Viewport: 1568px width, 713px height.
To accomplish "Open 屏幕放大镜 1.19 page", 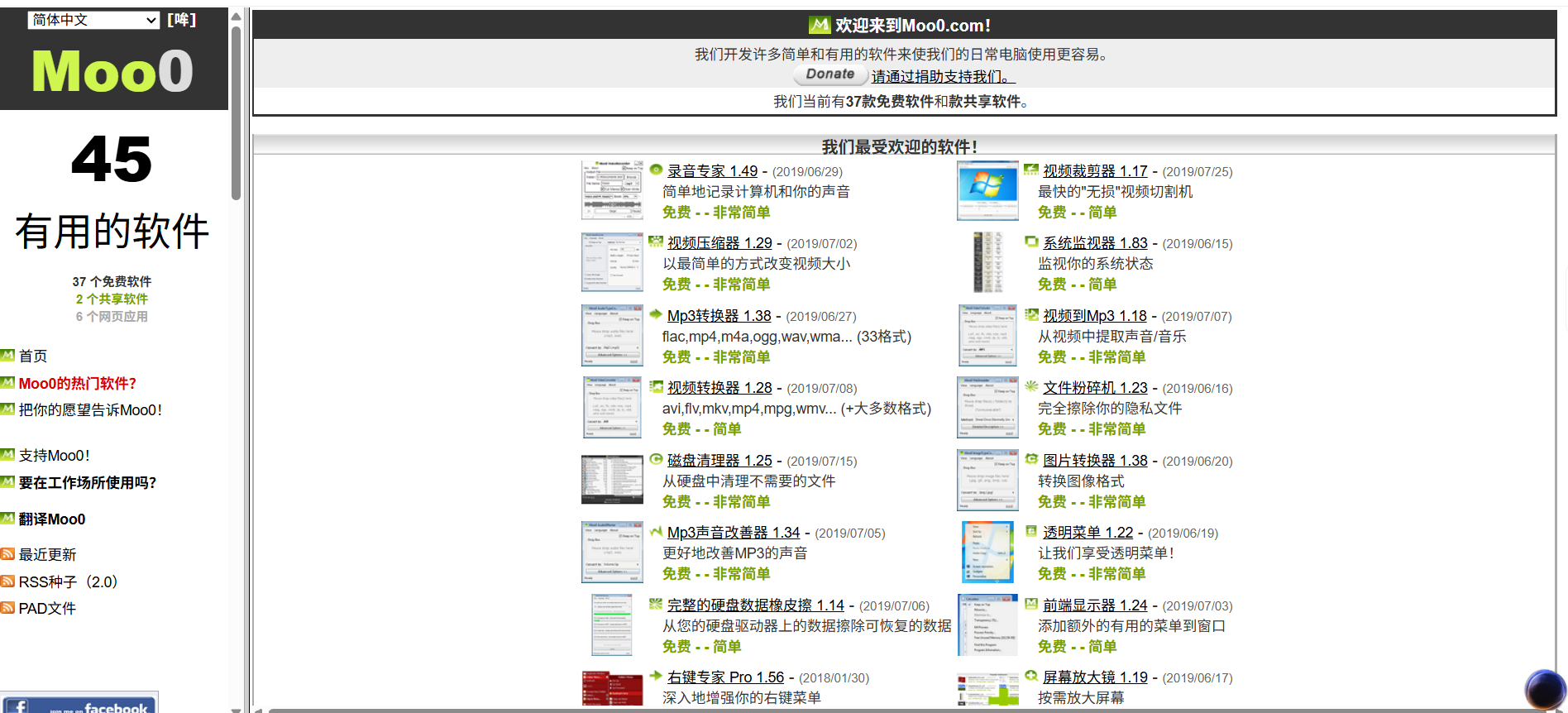I will 1095,677.
